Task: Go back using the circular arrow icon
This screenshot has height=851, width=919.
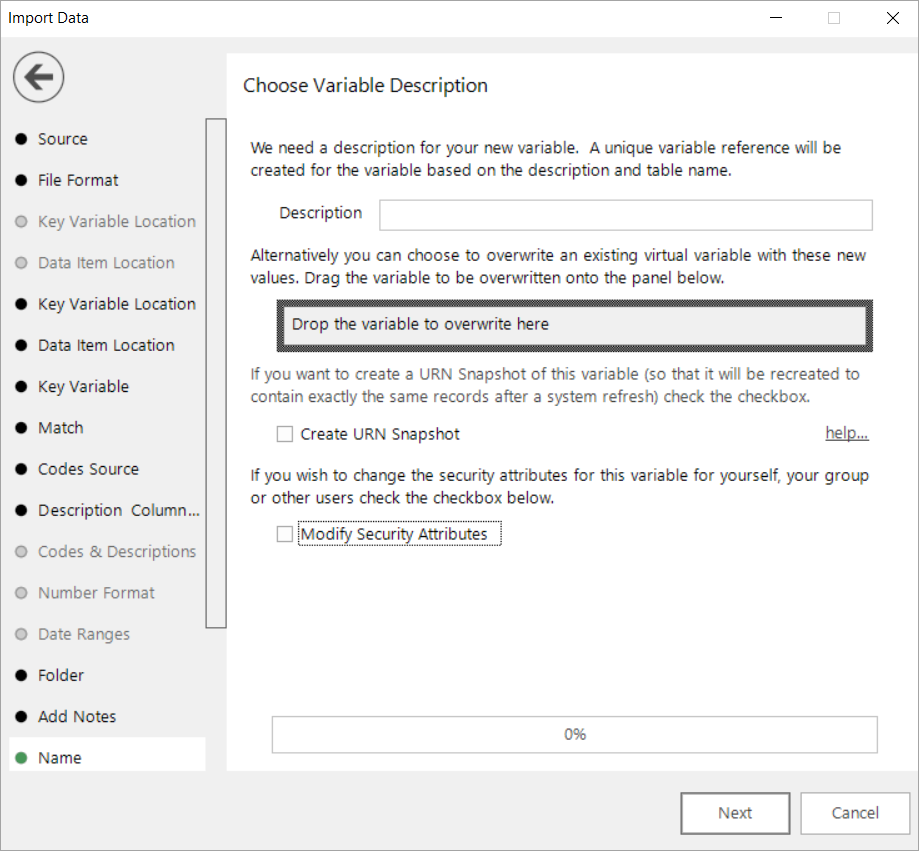Action: click(x=39, y=77)
